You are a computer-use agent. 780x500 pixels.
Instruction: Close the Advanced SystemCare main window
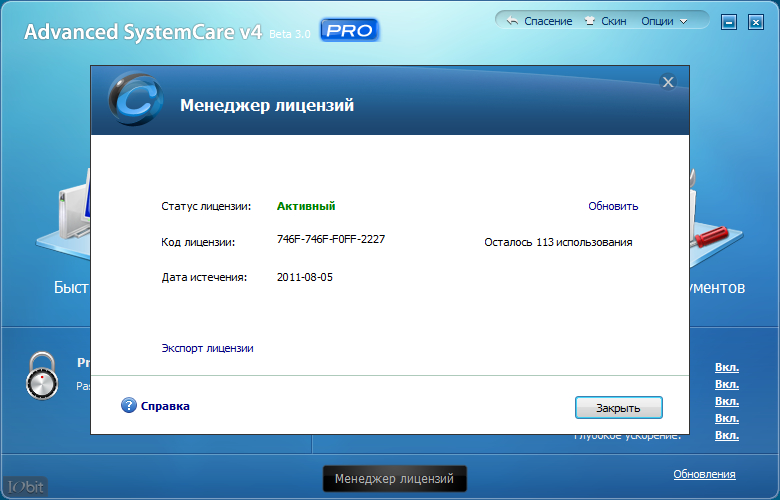756,22
